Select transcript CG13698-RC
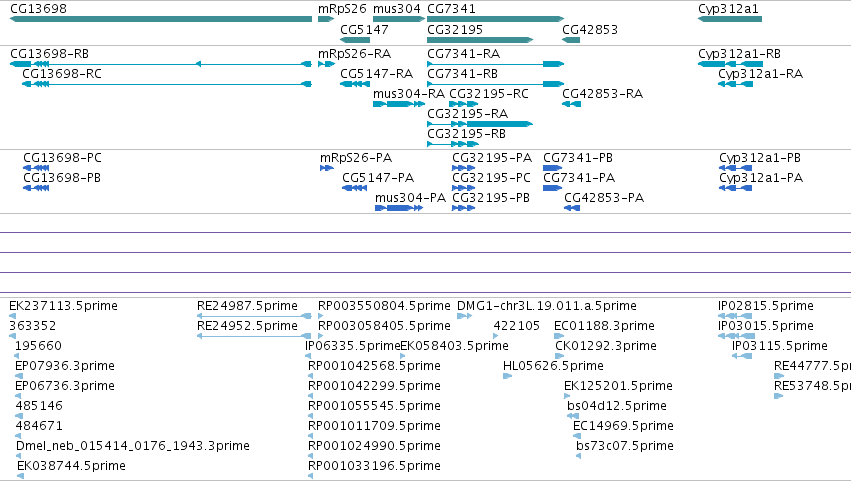 (x=167, y=84)
